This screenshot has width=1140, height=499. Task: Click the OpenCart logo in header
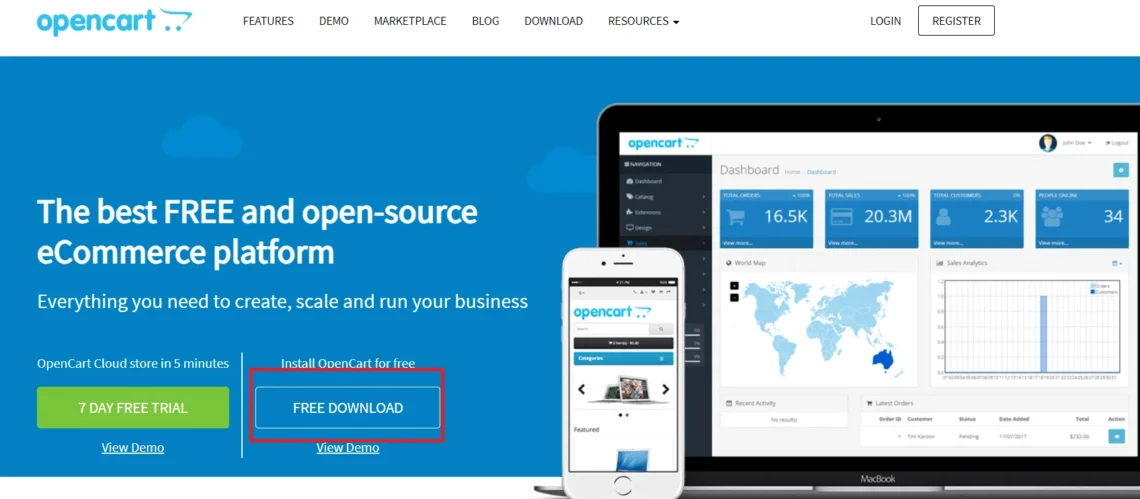pyautogui.click(x=114, y=21)
